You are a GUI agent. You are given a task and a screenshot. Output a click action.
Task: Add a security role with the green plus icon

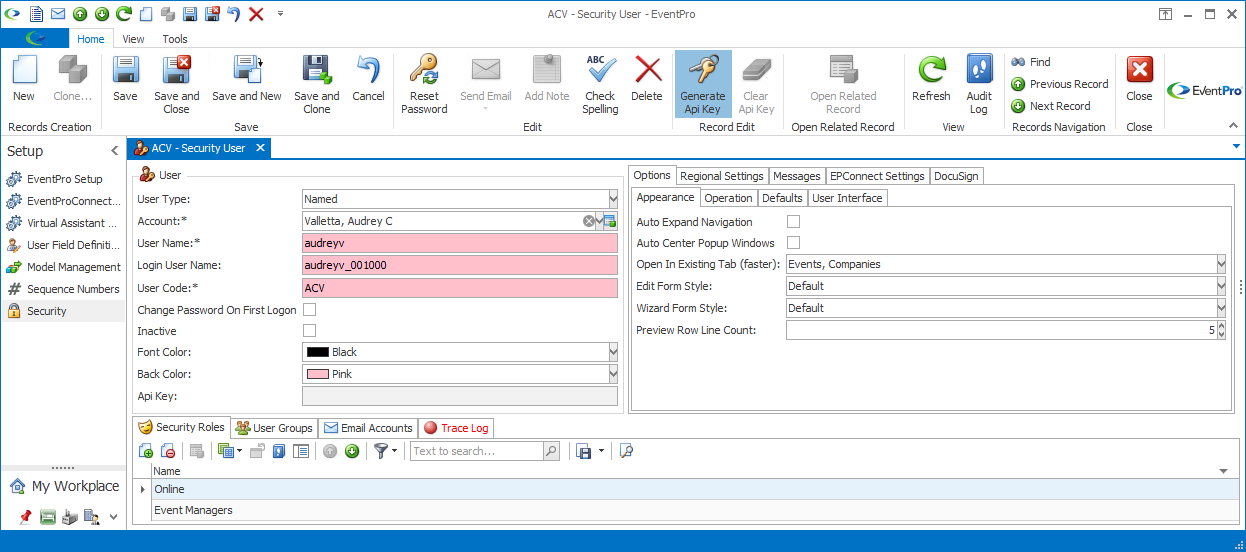tap(146, 451)
